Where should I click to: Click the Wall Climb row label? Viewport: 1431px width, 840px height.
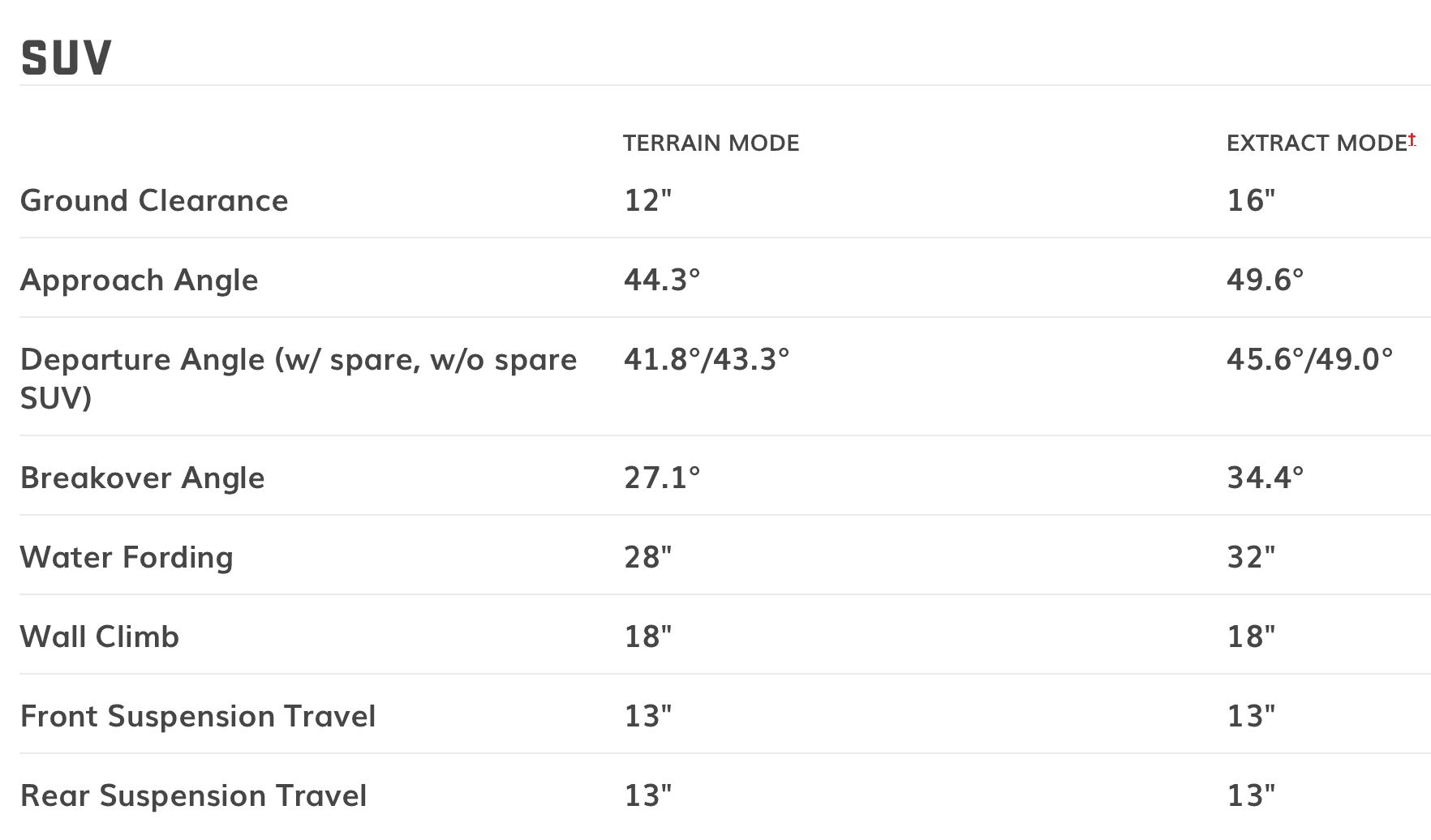99,636
